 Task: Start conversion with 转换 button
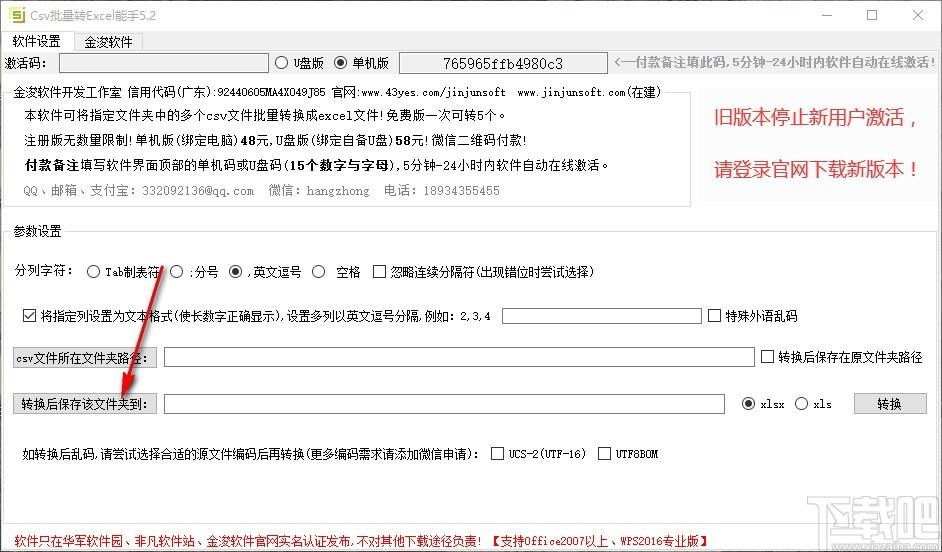click(890, 404)
